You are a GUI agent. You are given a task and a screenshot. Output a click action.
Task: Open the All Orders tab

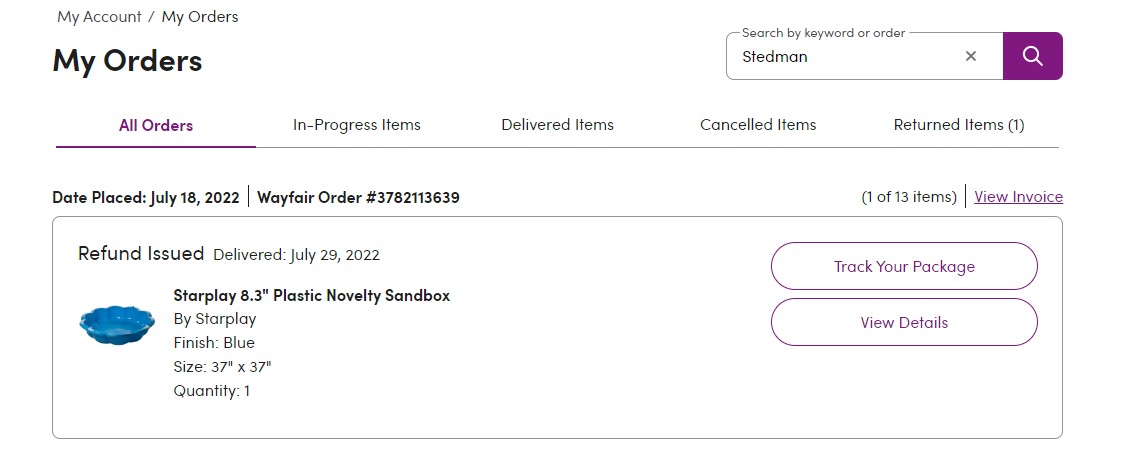coord(156,126)
